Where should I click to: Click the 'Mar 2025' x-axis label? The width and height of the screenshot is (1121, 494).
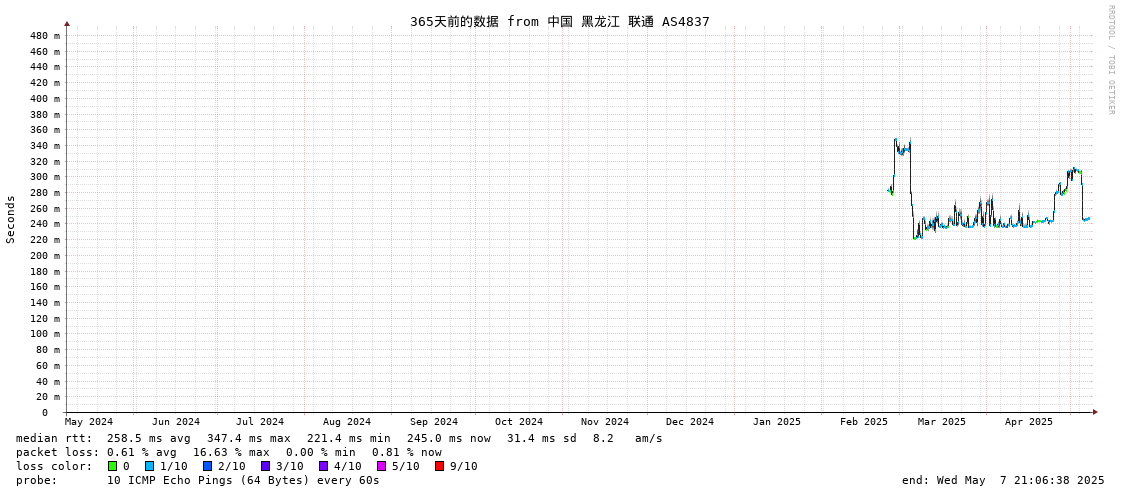pos(942,422)
